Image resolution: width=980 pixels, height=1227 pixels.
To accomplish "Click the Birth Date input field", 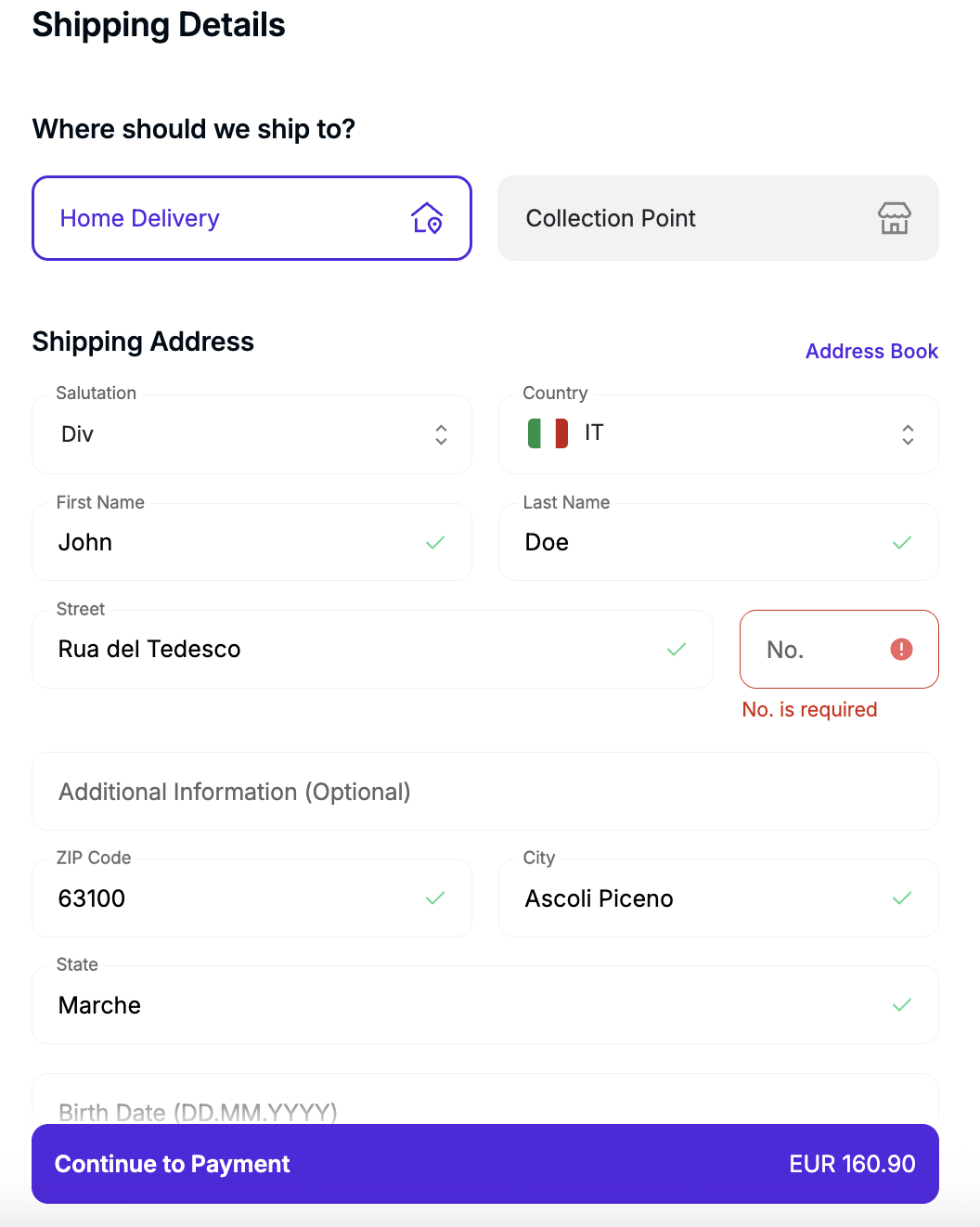I will 484,1104.
